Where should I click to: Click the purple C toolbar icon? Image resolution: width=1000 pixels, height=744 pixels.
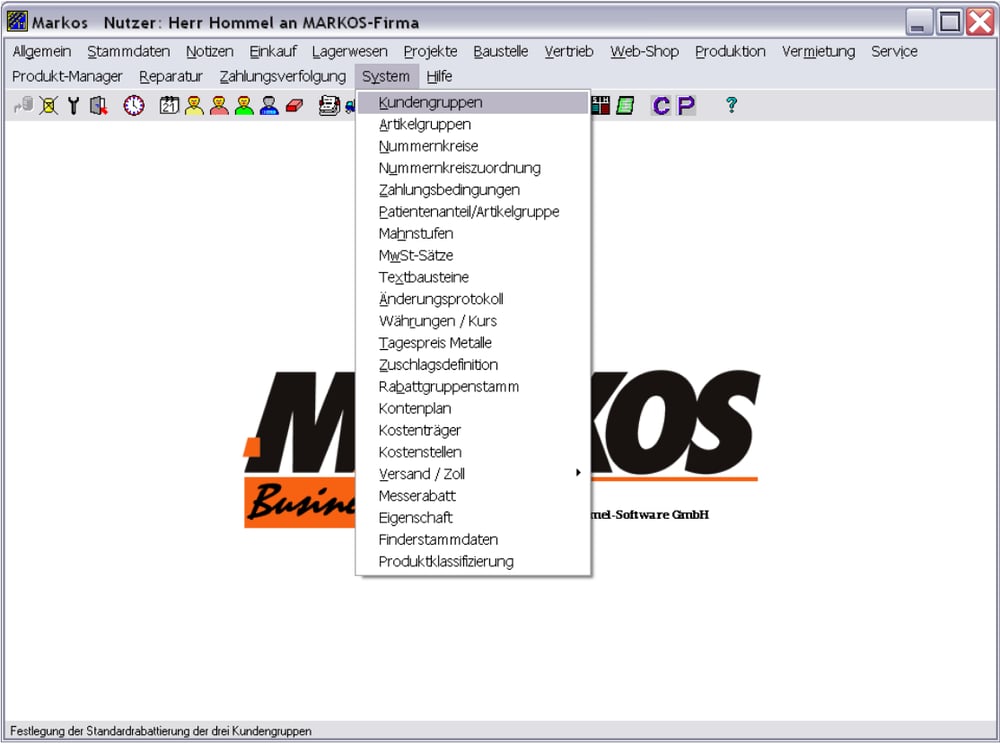click(661, 105)
